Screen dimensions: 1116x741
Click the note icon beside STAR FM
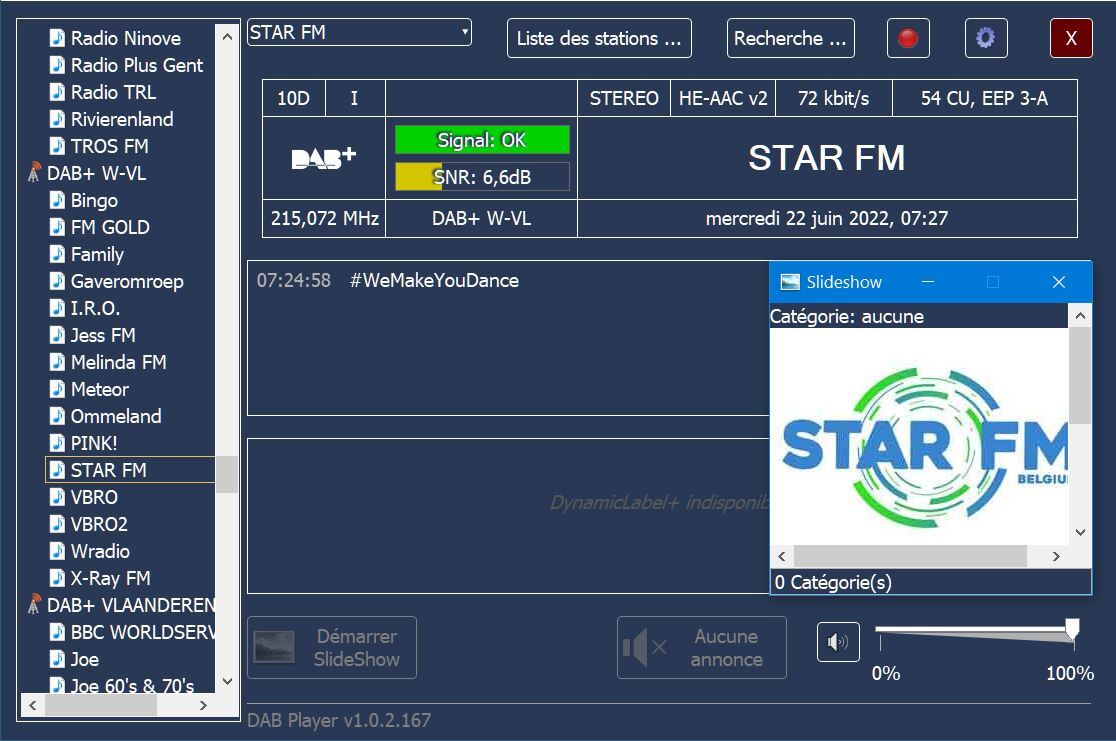57,470
